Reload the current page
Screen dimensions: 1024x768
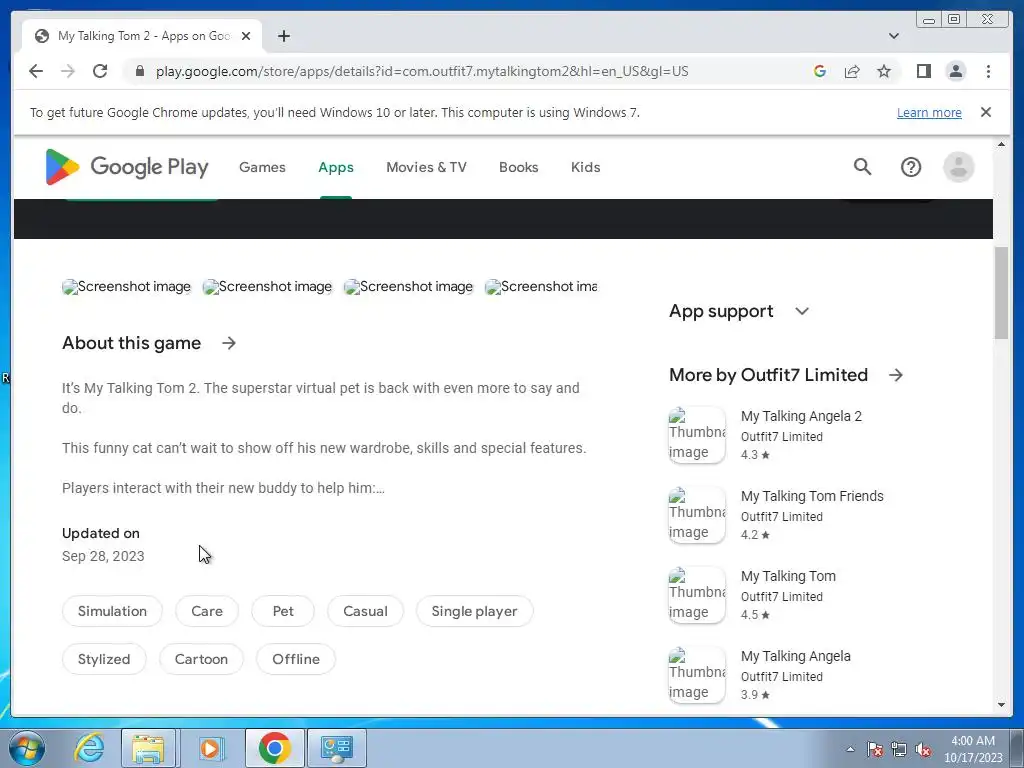(100, 71)
